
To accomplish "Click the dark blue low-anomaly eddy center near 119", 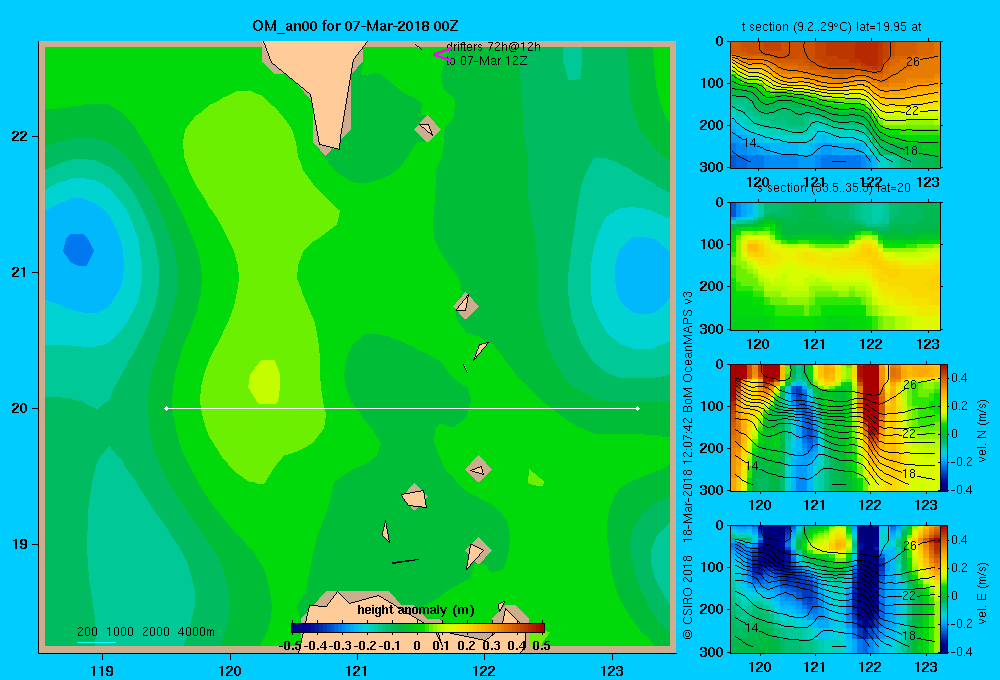I will [78, 249].
